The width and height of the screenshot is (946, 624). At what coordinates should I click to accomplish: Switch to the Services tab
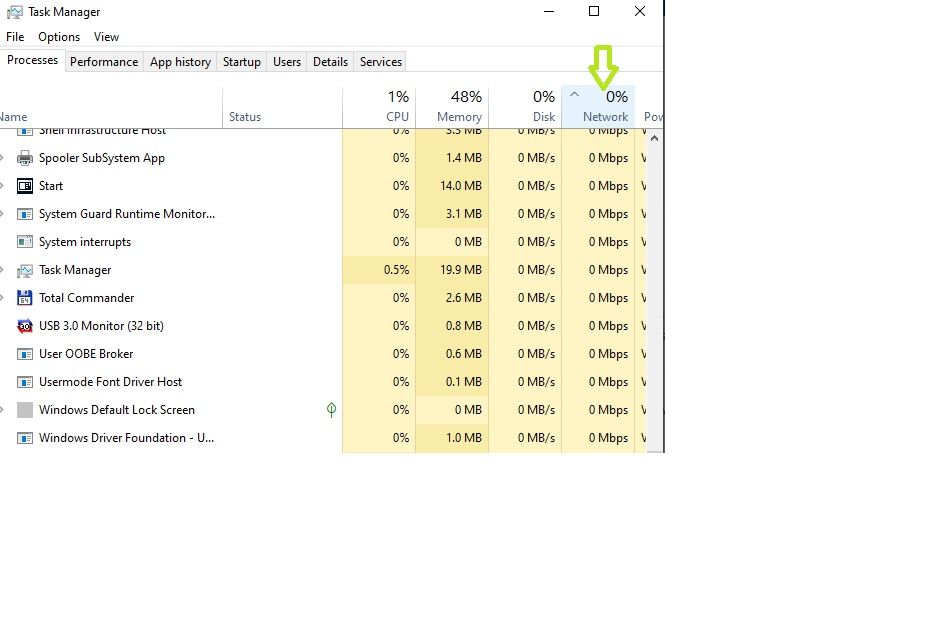381,62
